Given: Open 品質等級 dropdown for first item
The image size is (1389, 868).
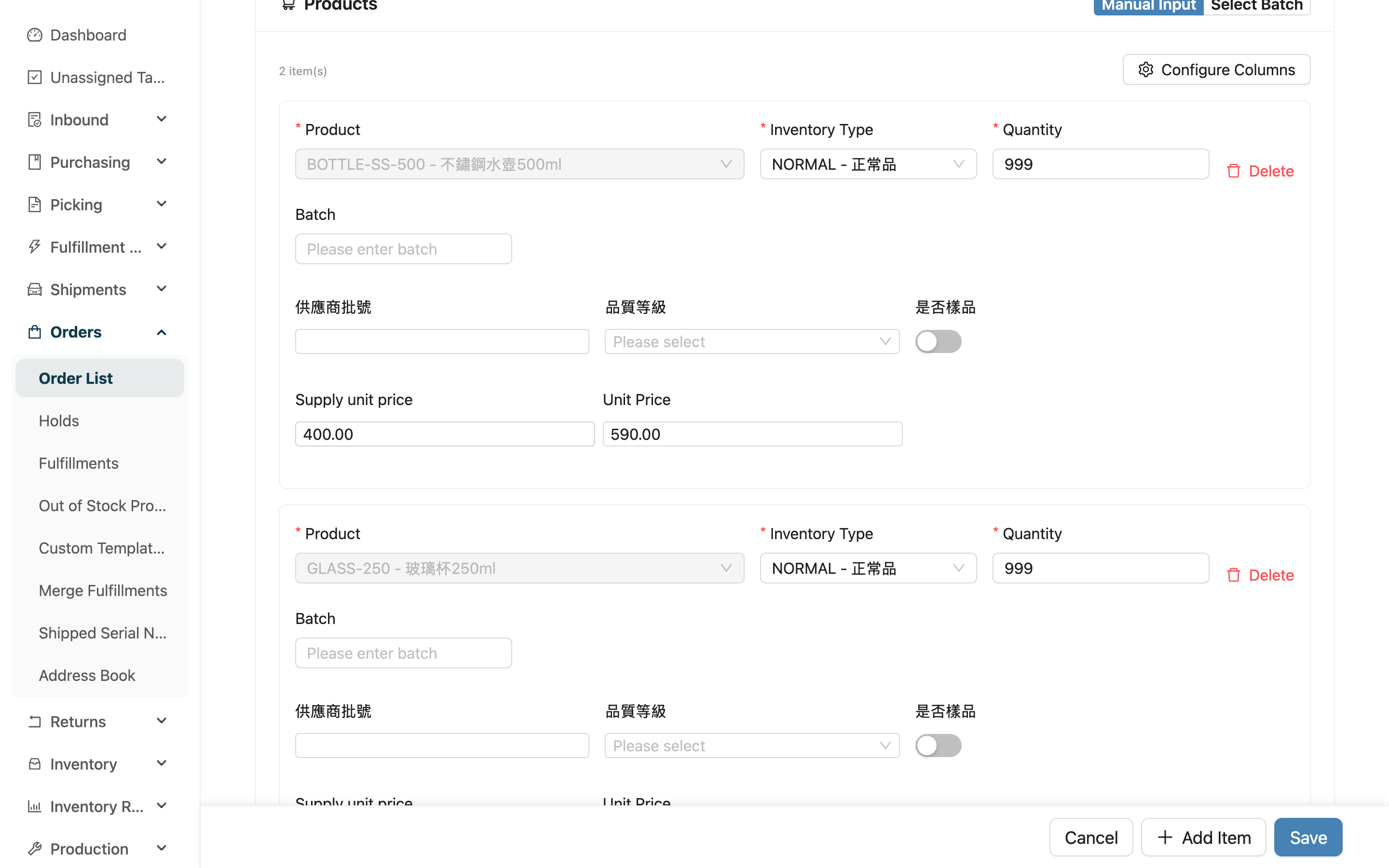Looking at the screenshot, I should point(752,341).
